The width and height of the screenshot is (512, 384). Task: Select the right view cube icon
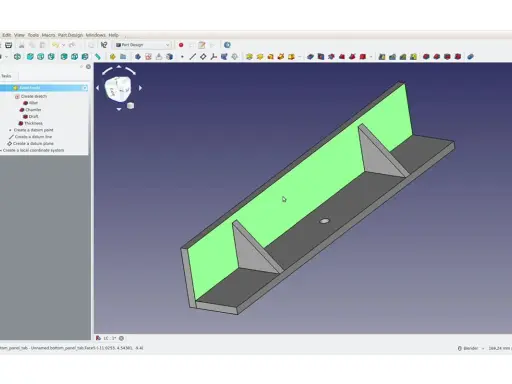[x=51, y=57]
